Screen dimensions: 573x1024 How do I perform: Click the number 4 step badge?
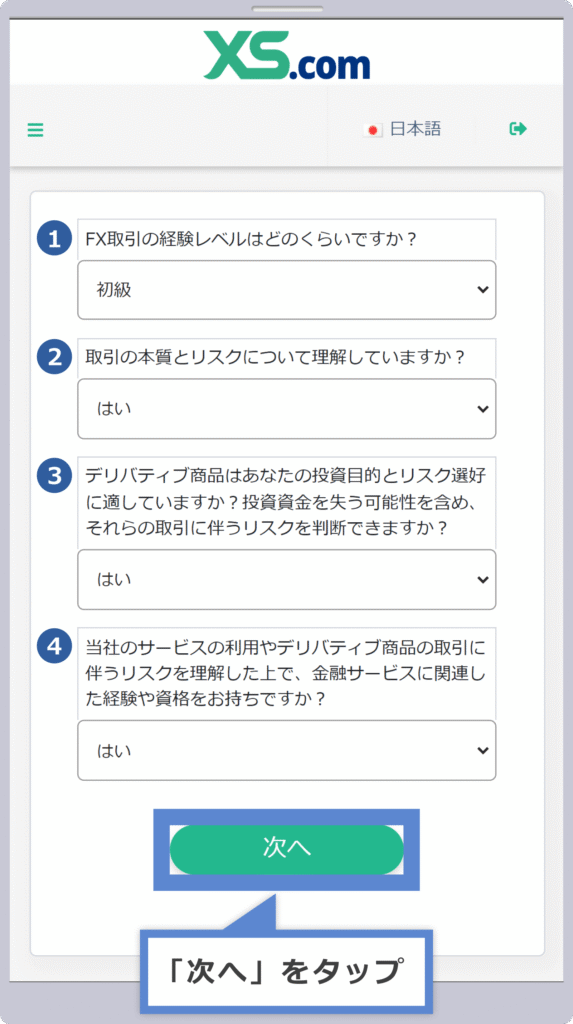tap(54, 647)
